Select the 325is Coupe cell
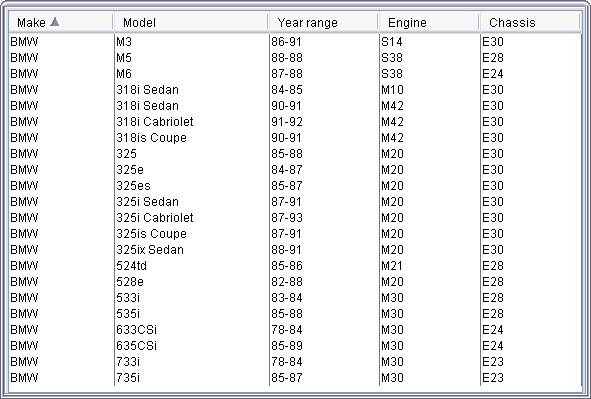The width and height of the screenshot is (591, 399). click(x=192, y=234)
